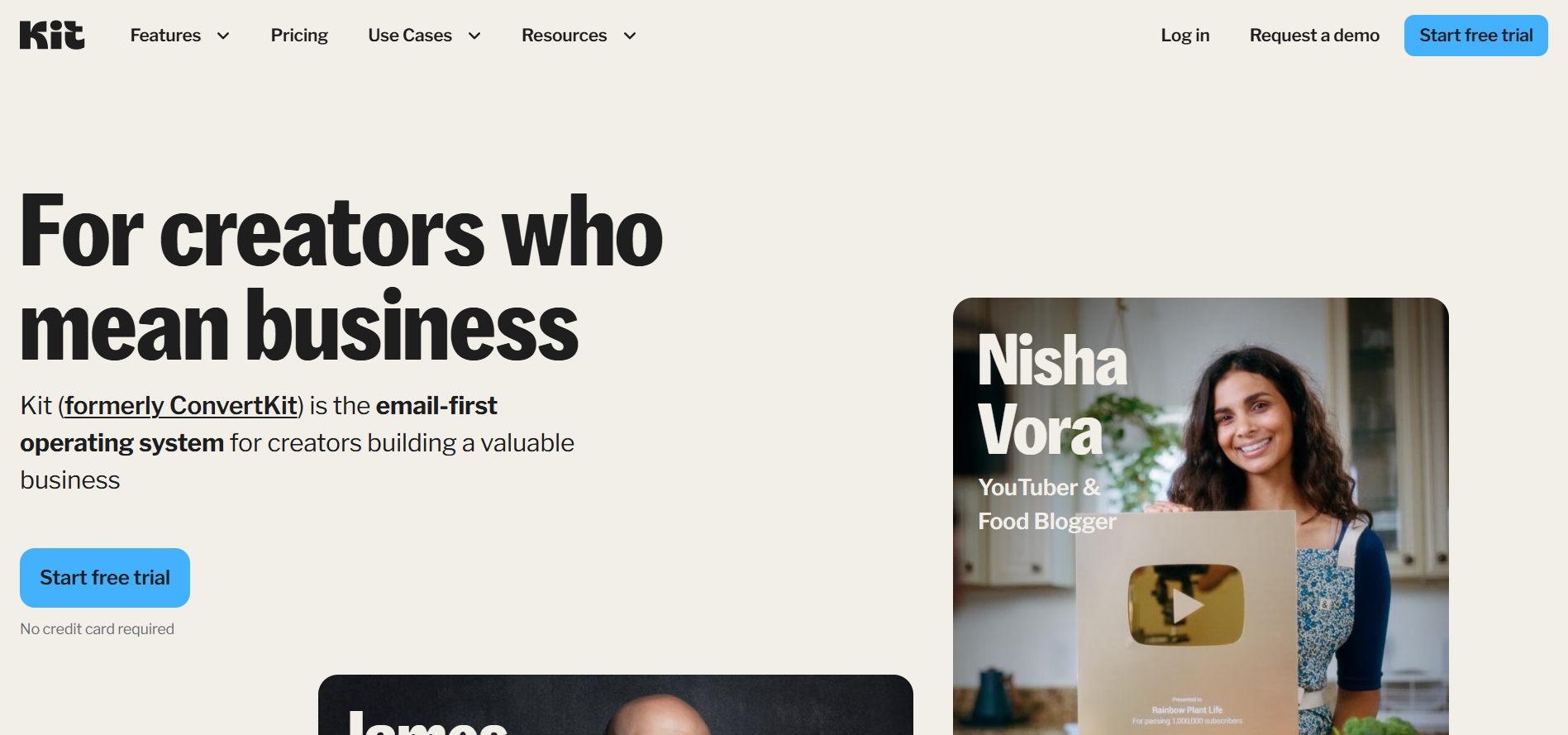The height and width of the screenshot is (735, 1568).
Task: Open the James creator card
Action: tap(616, 704)
